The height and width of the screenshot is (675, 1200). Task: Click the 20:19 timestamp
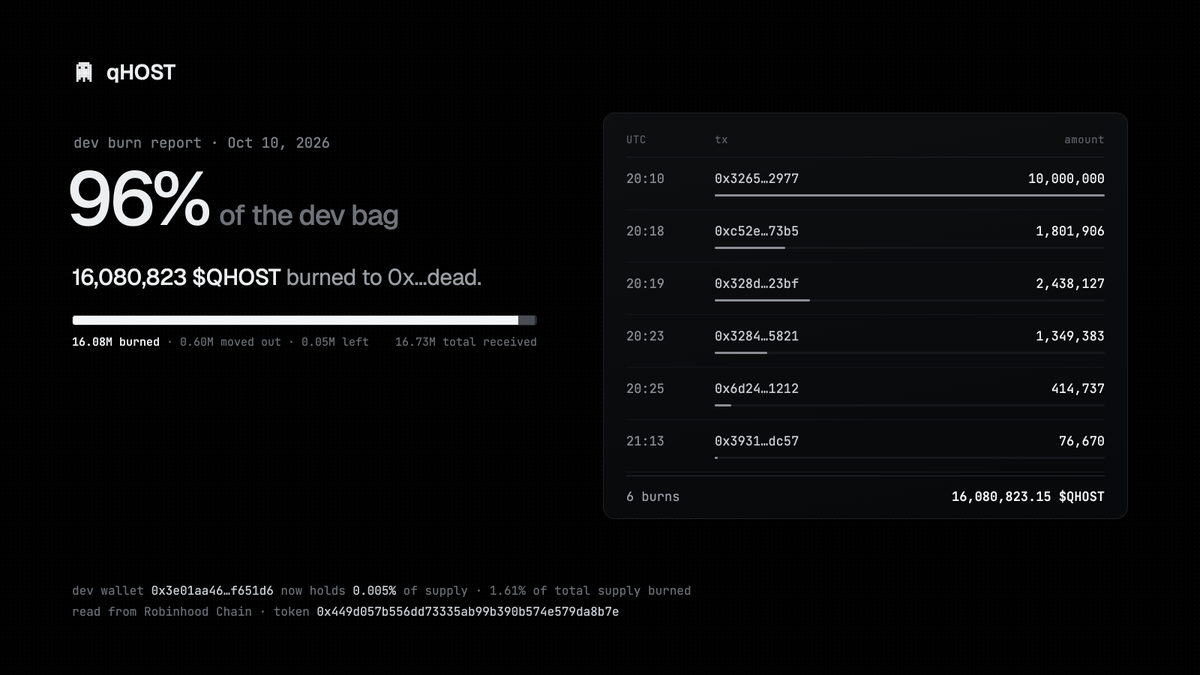pos(645,284)
